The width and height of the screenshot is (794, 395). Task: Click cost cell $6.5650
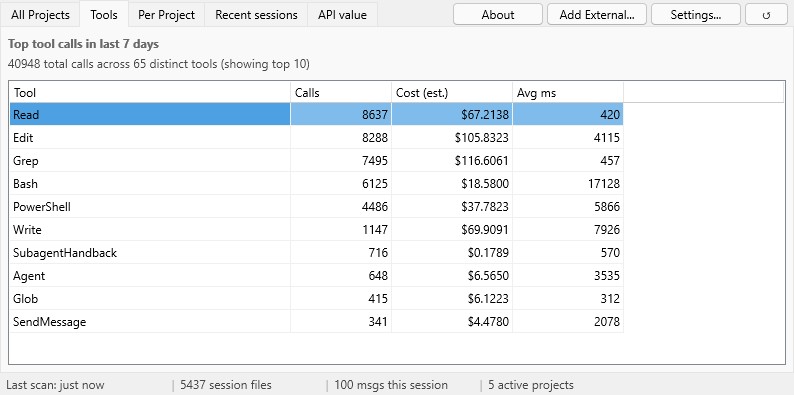(488, 275)
